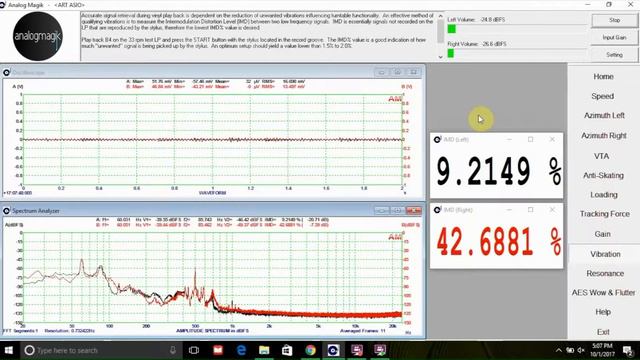This screenshot has height=360, width=640.
Task: Select the Vibration test
Action: [x=605, y=254]
